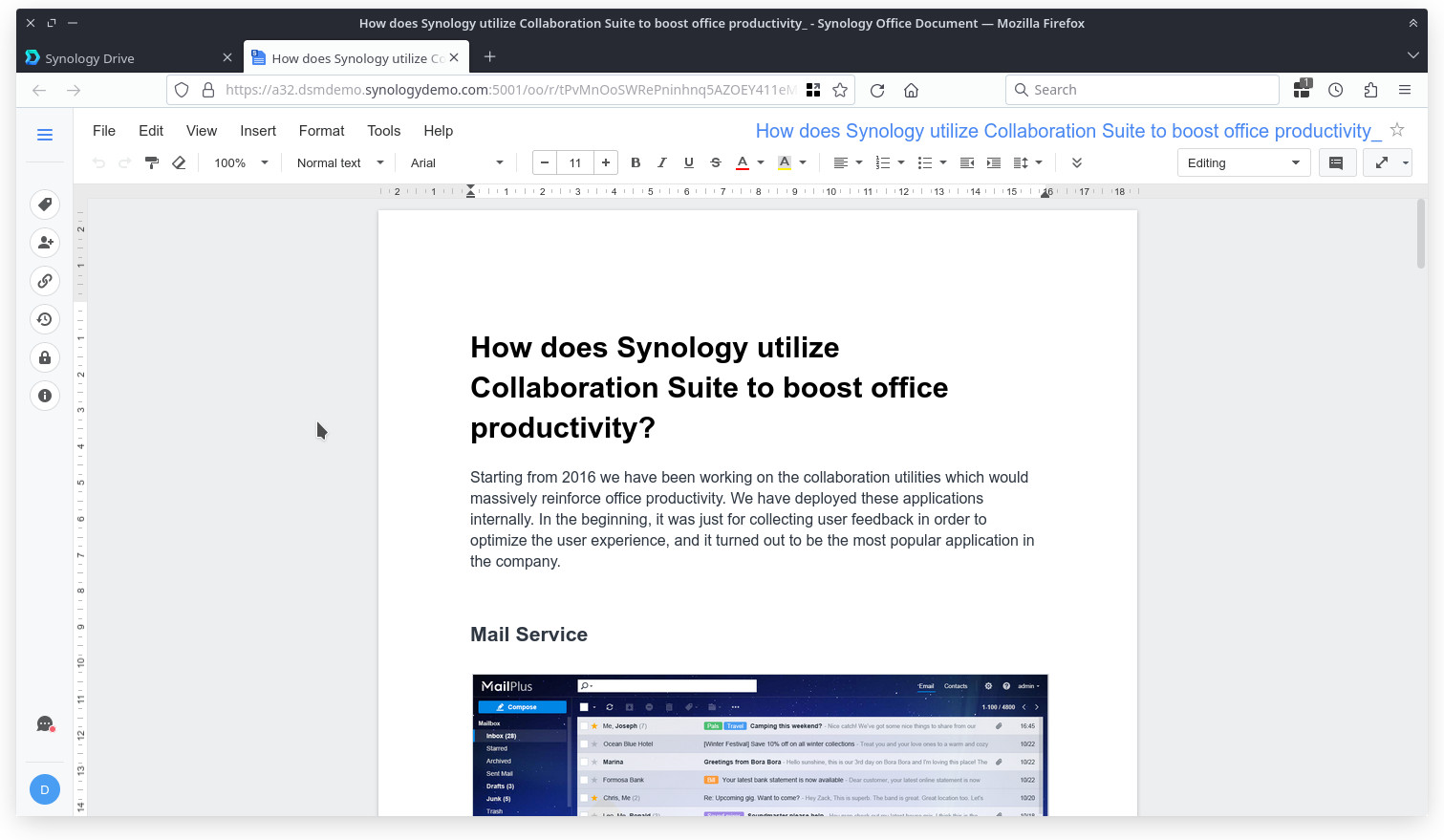Click the URL address bar
The height and width of the screenshot is (840, 1444).
508,90
